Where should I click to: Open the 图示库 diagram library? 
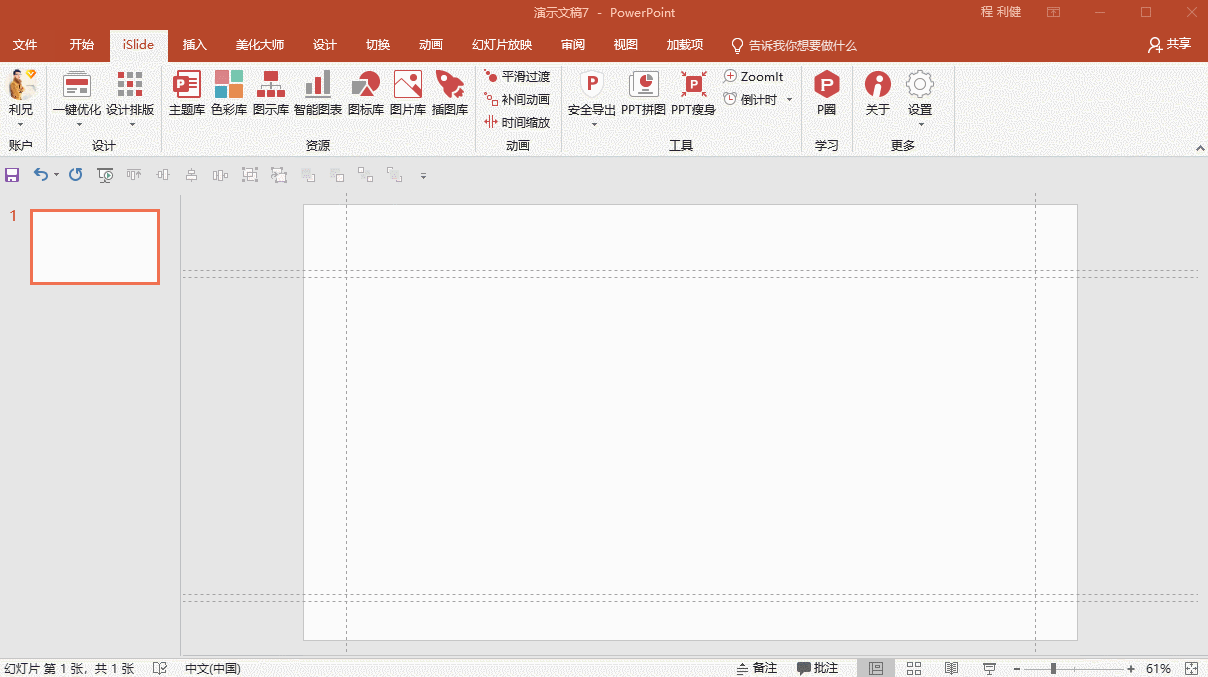pyautogui.click(x=270, y=93)
